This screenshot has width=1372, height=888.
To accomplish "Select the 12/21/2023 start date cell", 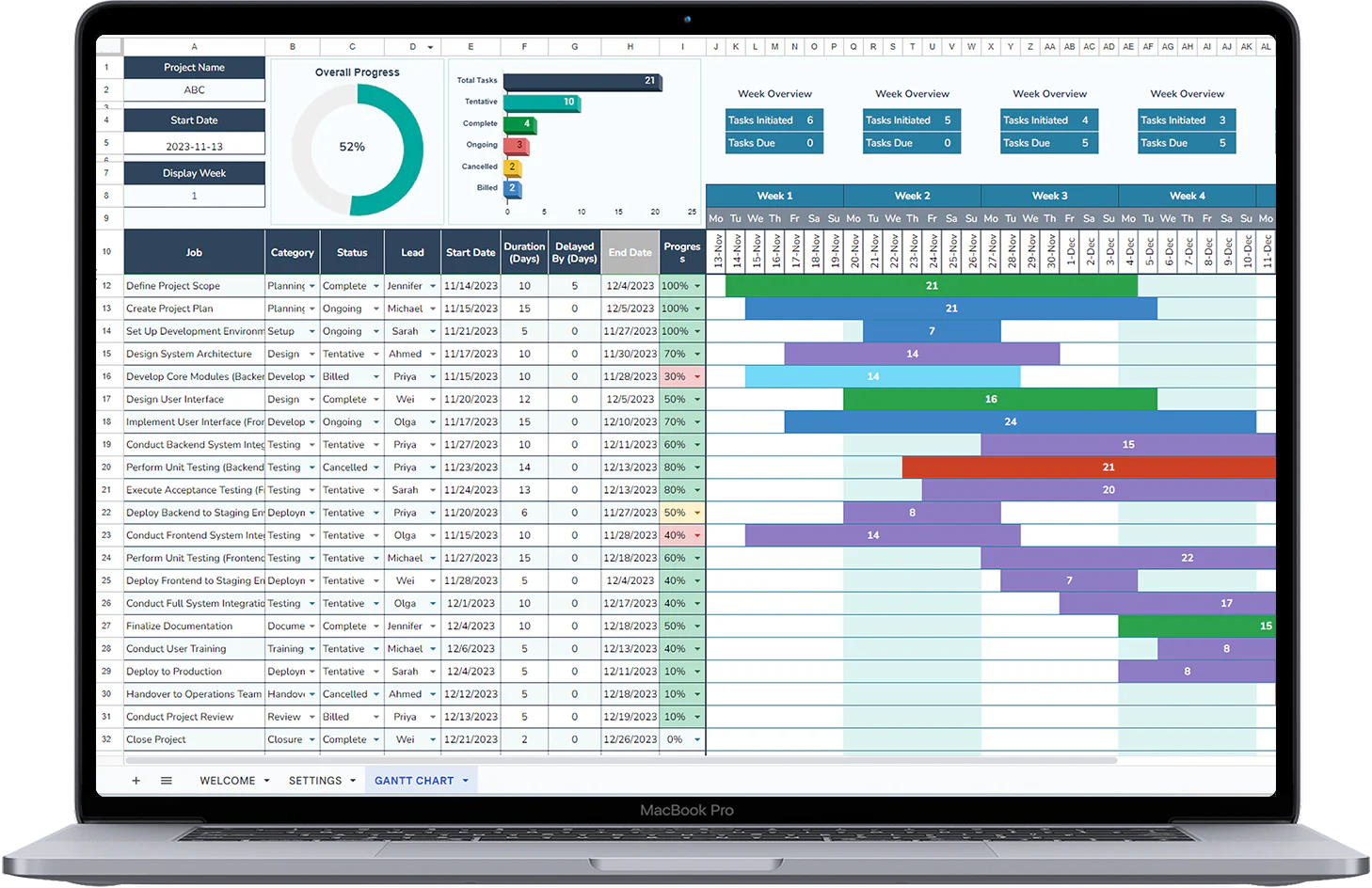I will click(471, 739).
